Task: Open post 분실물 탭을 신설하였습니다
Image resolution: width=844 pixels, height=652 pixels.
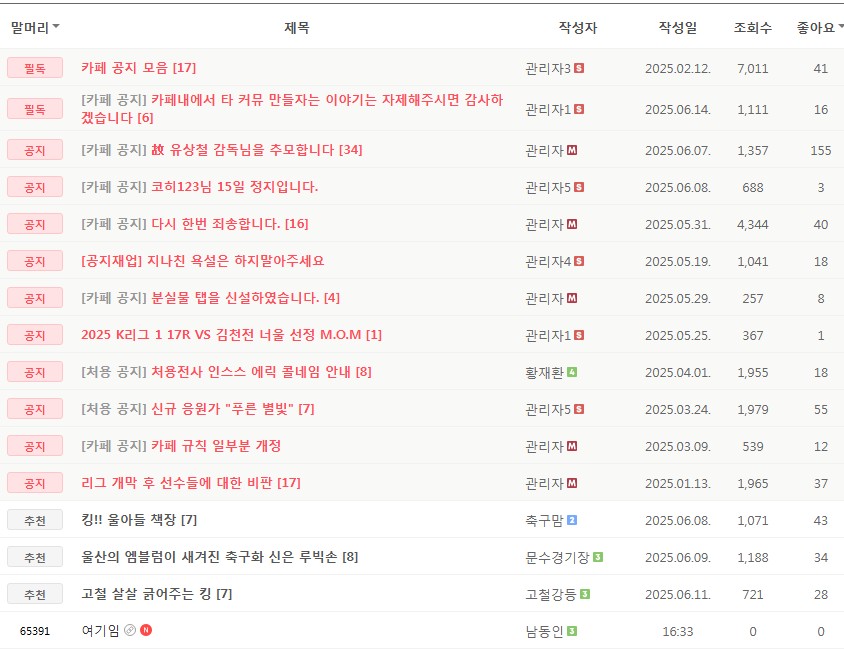Action: point(235,298)
